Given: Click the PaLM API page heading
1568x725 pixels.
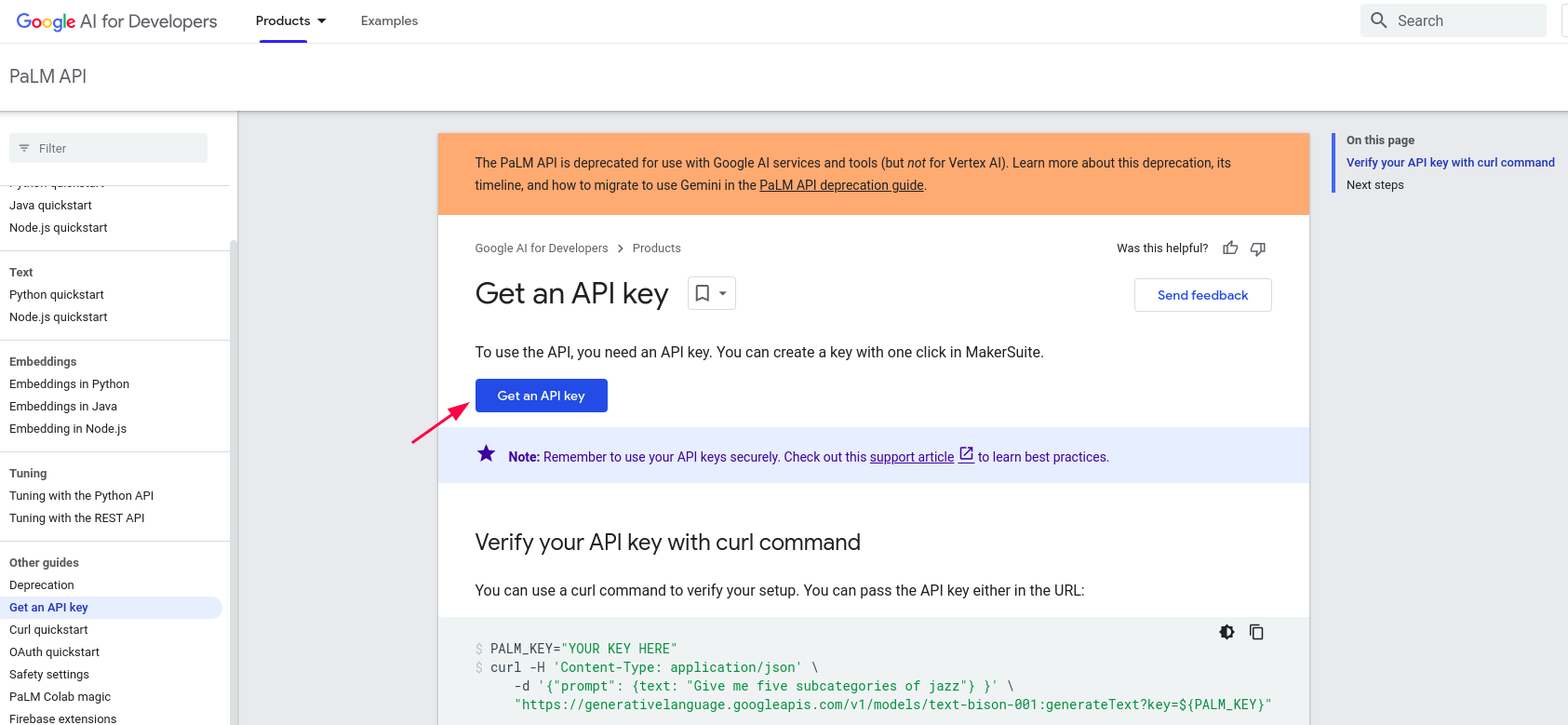Looking at the screenshot, I should pyautogui.click(x=47, y=76).
